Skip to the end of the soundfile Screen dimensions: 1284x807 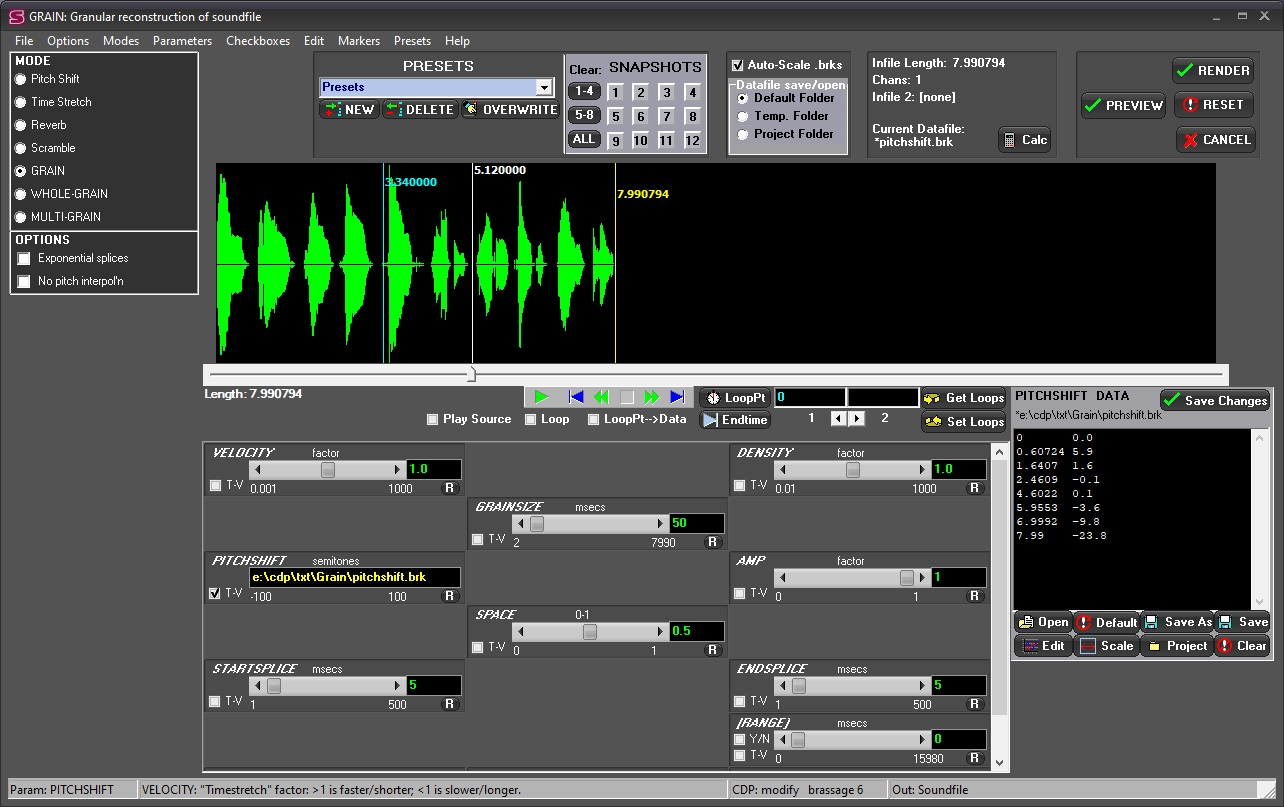[677, 397]
